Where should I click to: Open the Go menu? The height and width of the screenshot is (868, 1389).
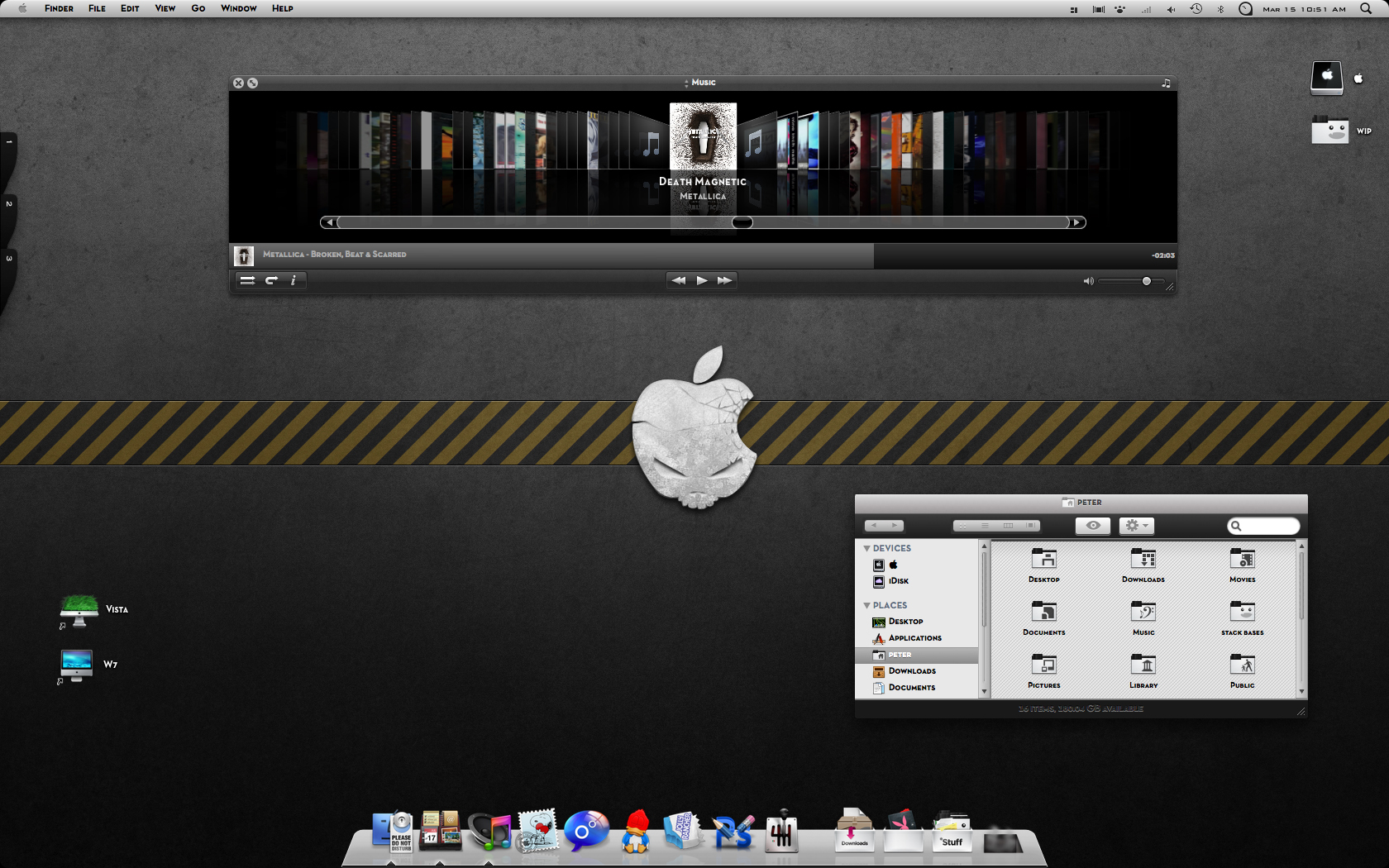pyautogui.click(x=198, y=8)
